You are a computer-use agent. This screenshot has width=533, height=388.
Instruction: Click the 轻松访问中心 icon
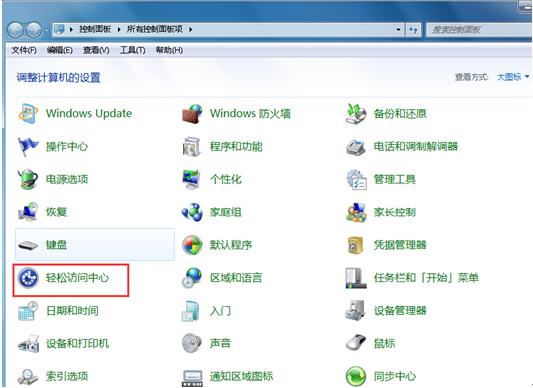tap(28, 278)
